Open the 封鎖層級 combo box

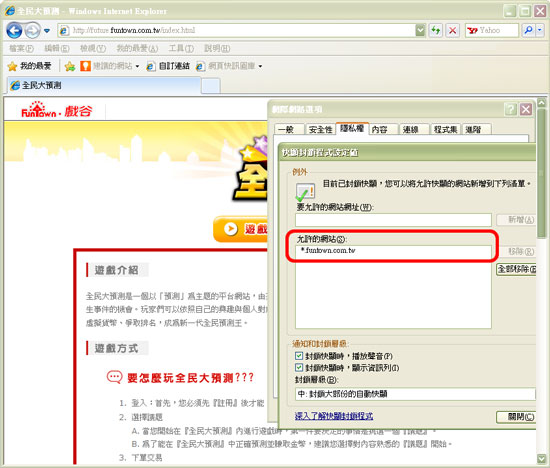415,394
